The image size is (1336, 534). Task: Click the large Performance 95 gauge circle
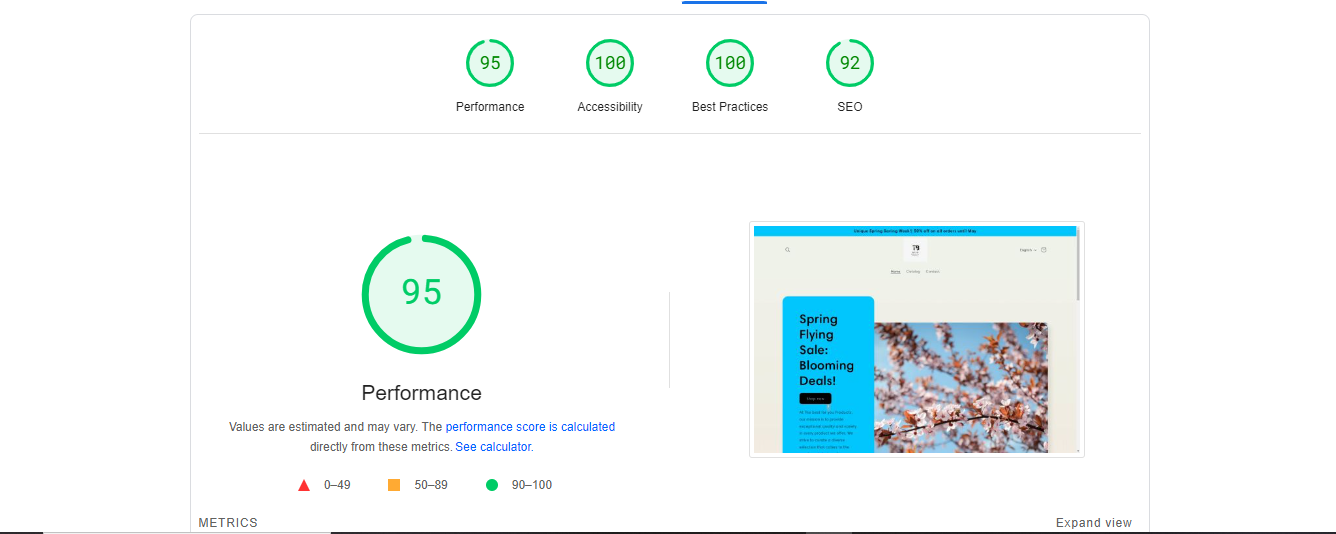tap(421, 294)
